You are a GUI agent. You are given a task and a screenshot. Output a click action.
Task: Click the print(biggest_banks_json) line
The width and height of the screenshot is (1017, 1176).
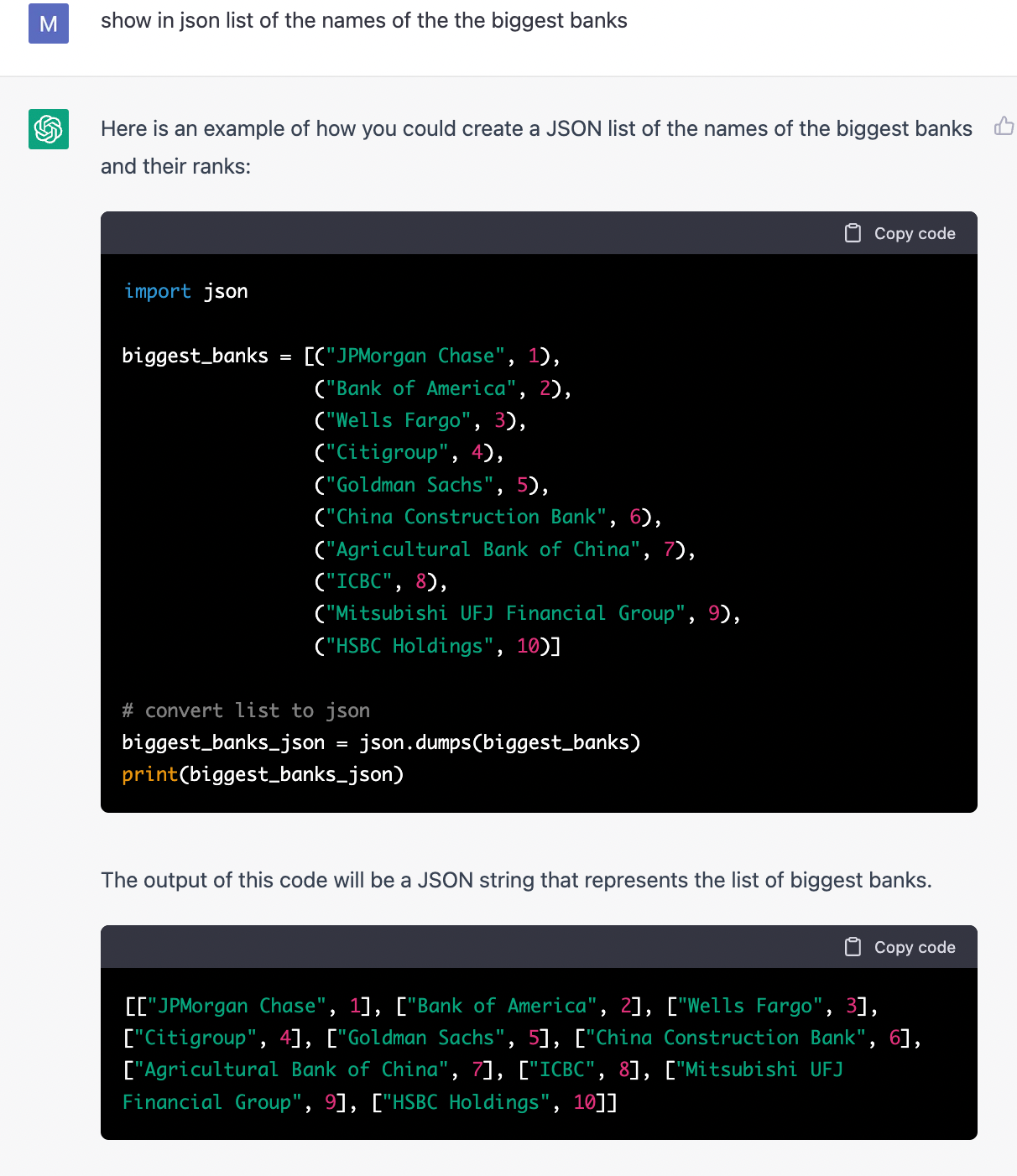coord(263,774)
